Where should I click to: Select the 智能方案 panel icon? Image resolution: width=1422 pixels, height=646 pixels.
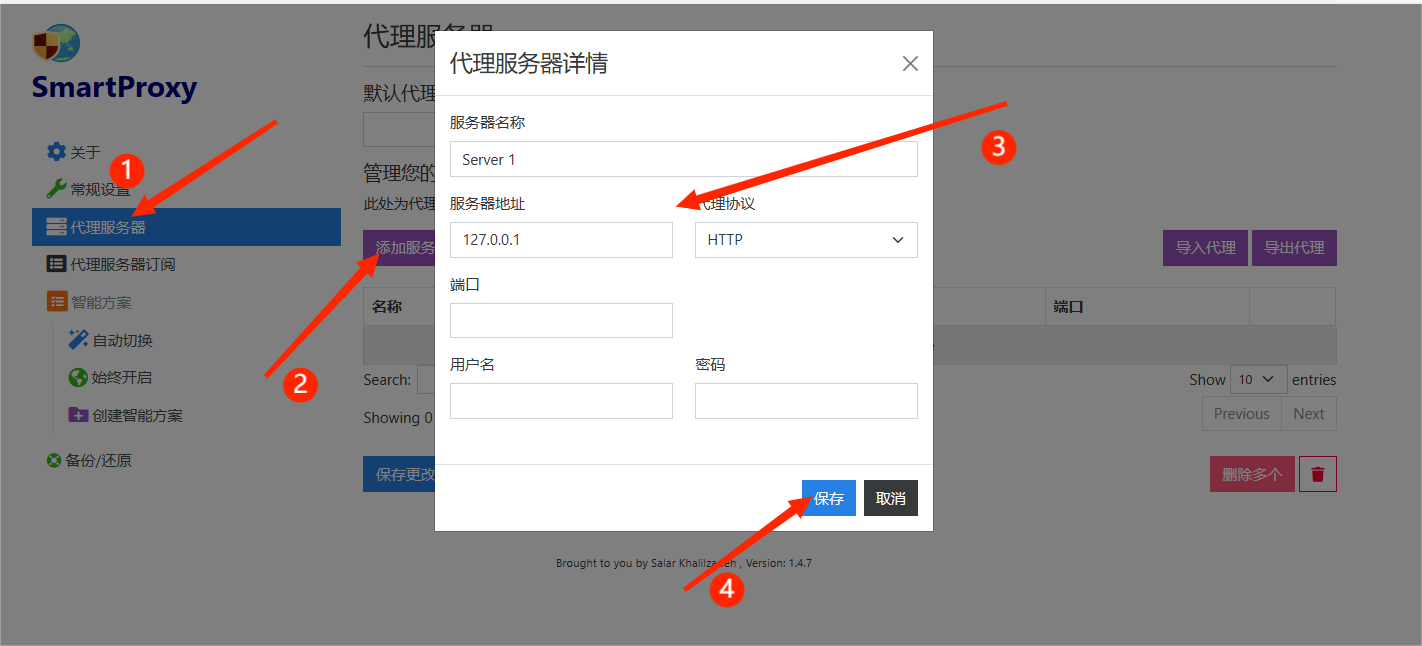(x=59, y=301)
